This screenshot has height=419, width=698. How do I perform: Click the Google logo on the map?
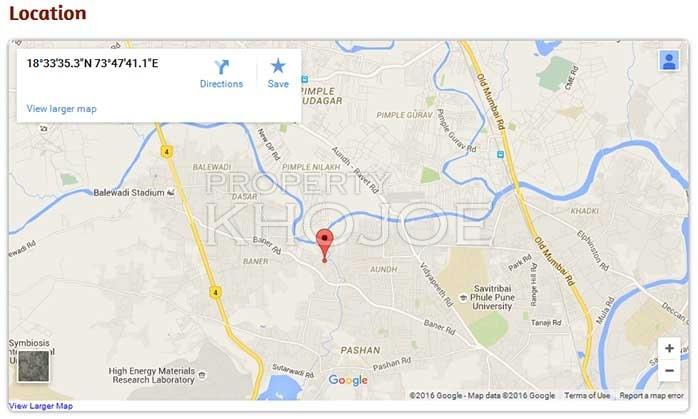pos(348,380)
